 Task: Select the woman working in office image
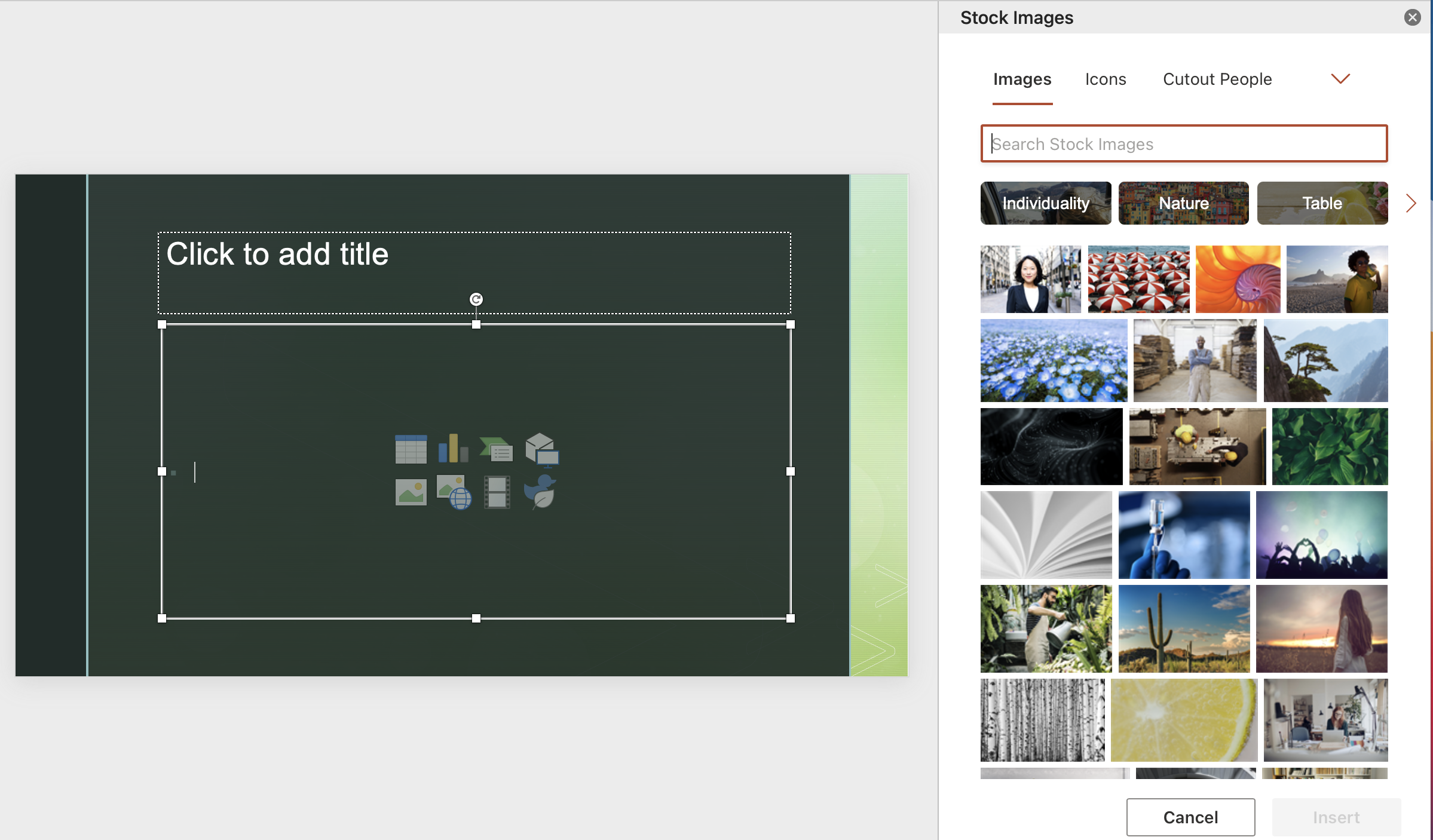(x=1325, y=720)
